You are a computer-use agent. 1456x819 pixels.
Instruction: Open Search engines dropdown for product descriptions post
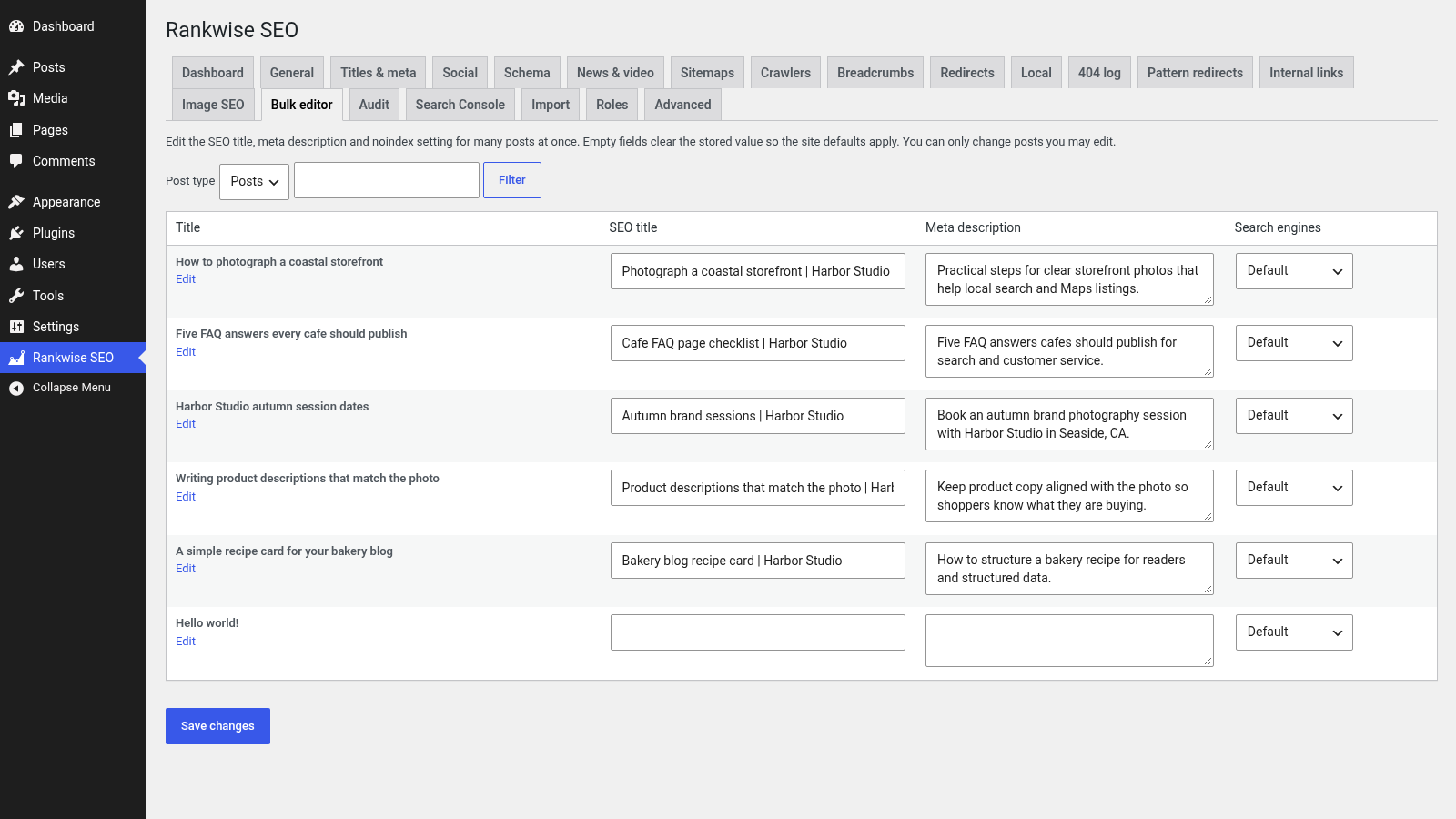pos(1294,488)
